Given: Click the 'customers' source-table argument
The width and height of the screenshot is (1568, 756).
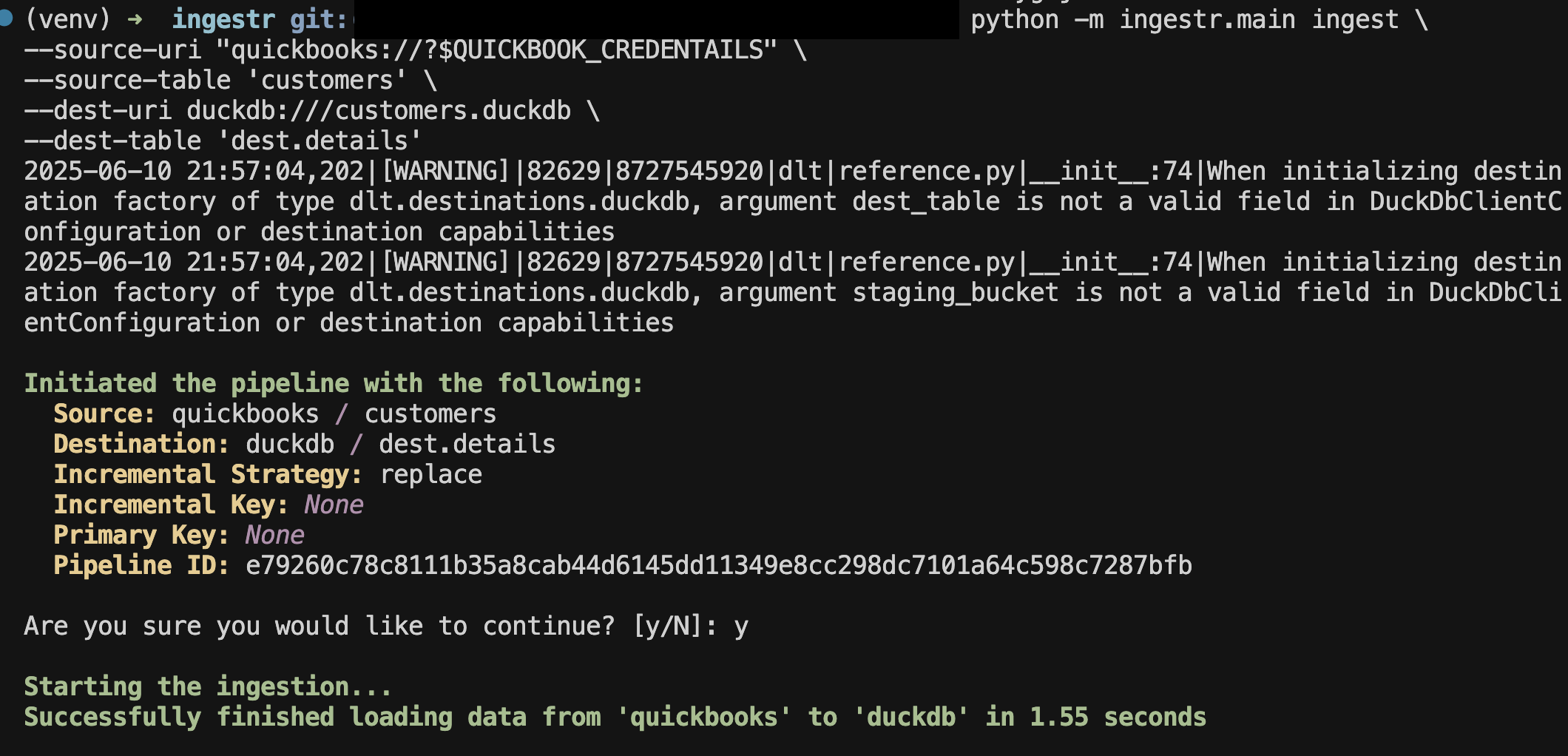Looking at the screenshot, I should pyautogui.click(x=334, y=80).
